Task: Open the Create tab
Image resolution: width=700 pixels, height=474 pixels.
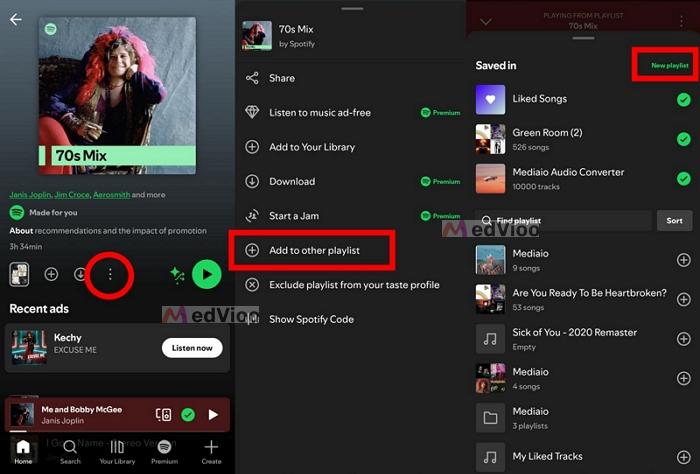Action: [211, 452]
